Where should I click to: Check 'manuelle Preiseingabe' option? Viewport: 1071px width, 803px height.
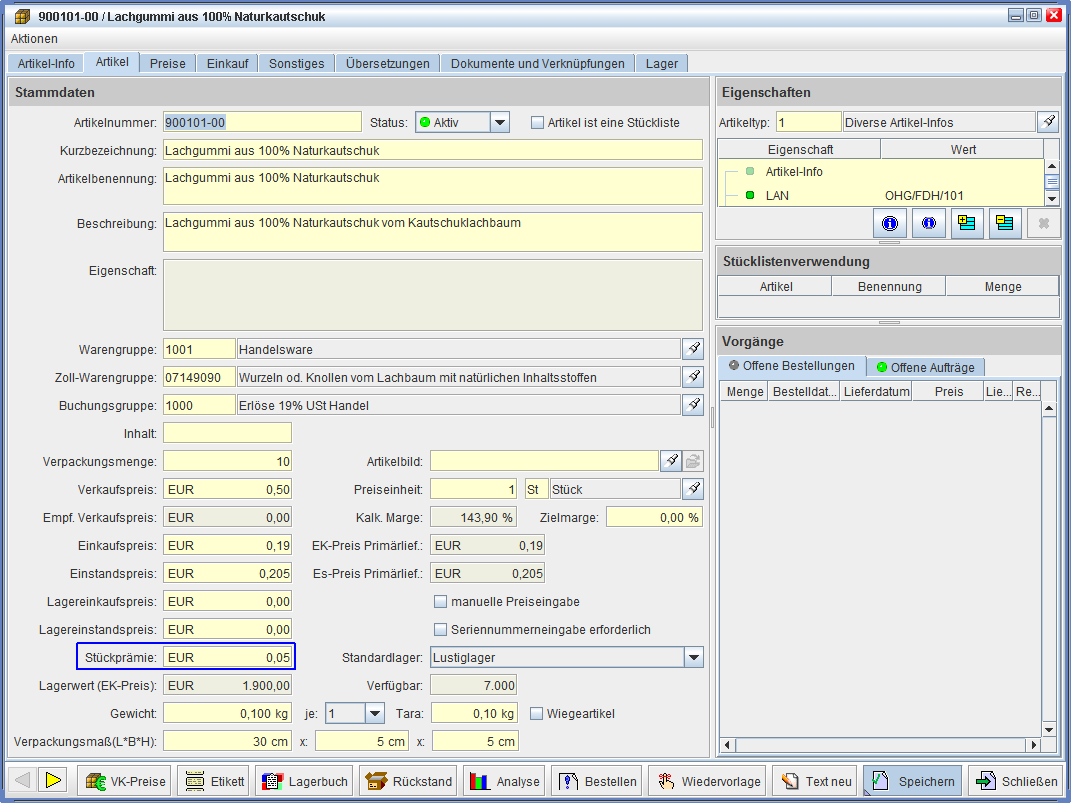(x=440, y=602)
